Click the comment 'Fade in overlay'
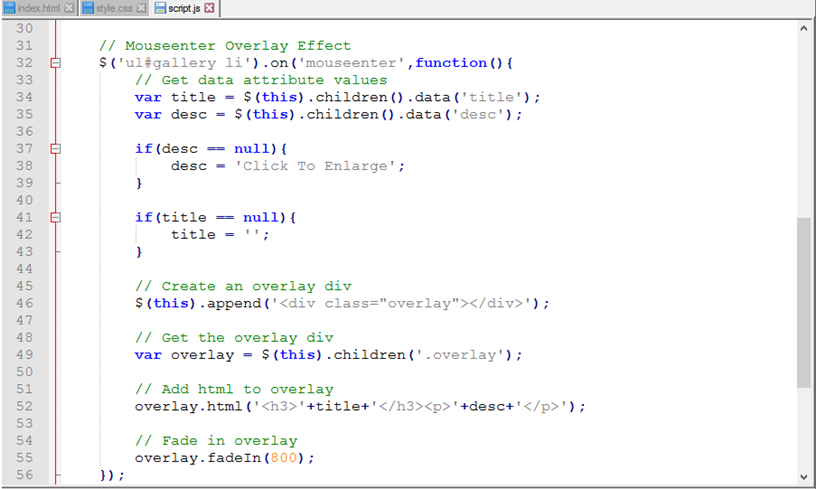Viewport: 816px width, 489px height. click(x=216, y=441)
